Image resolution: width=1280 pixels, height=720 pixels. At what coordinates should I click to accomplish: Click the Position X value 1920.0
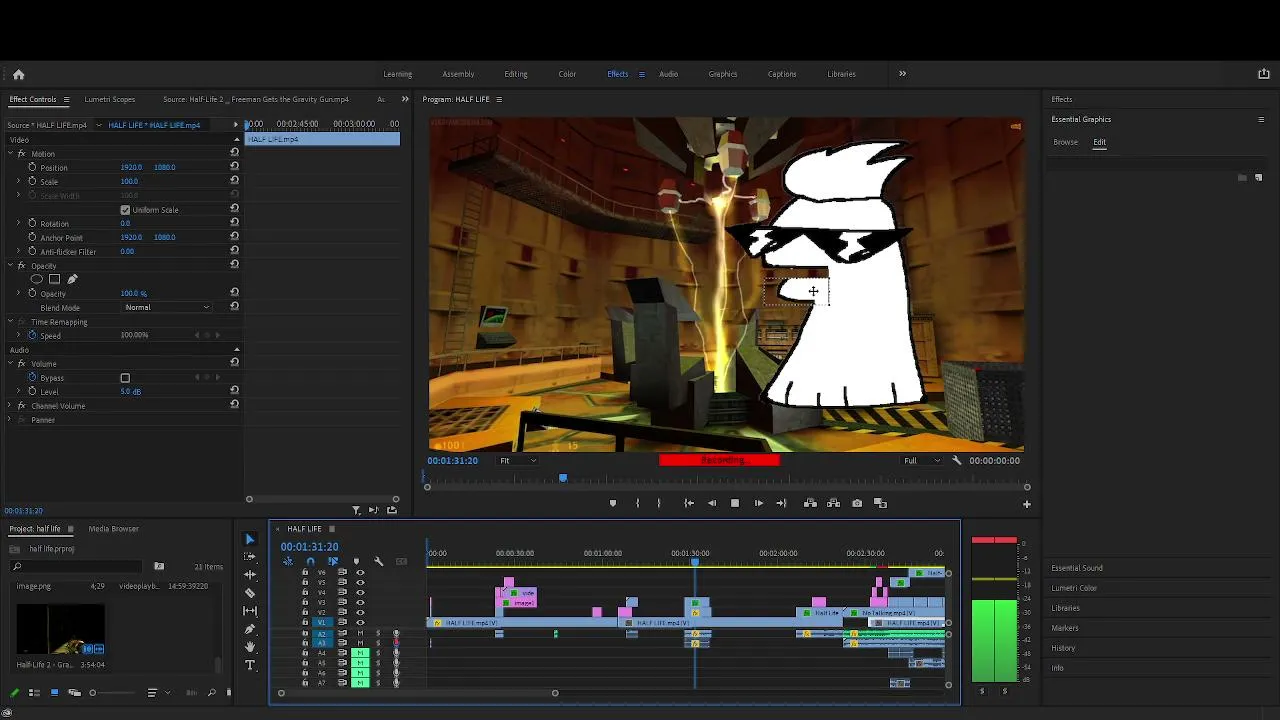point(131,167)
